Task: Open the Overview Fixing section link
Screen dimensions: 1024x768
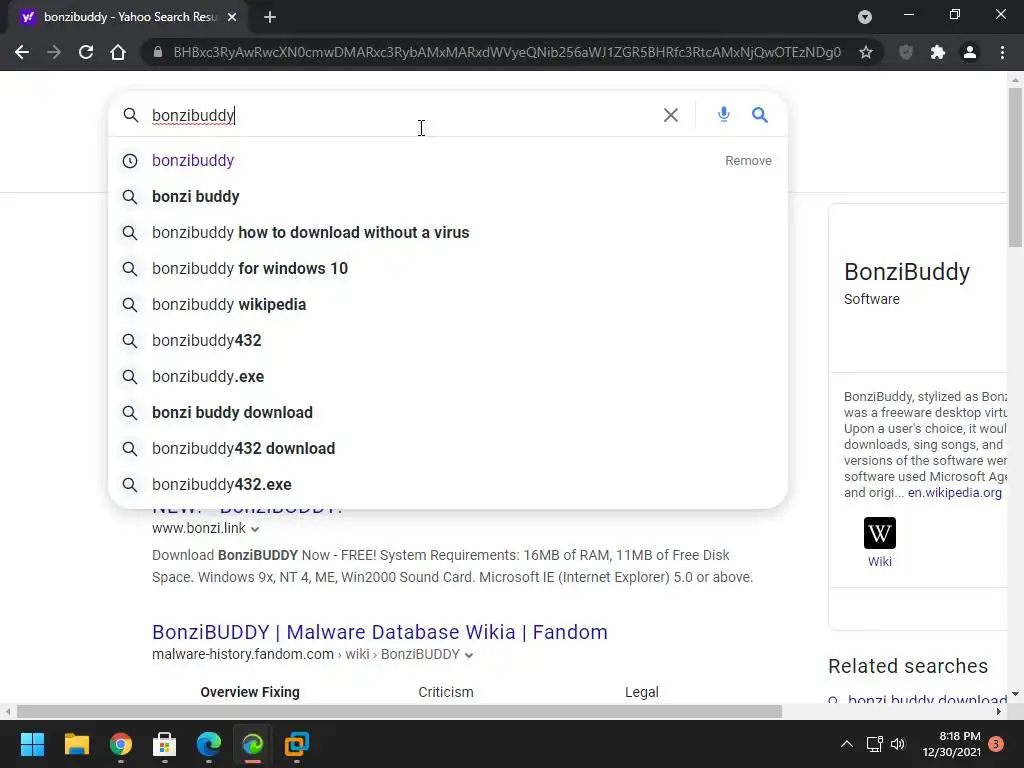Action: pyautogui.click(x=250, y=692)
